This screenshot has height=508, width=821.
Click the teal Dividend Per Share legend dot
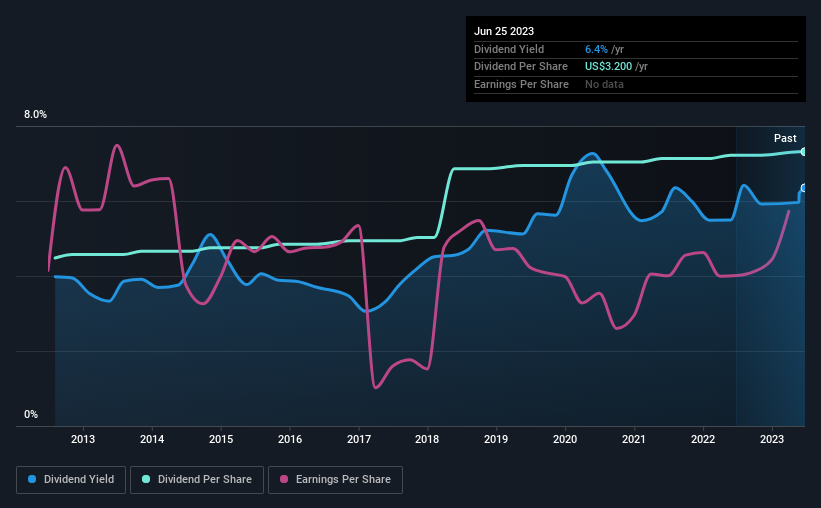point(146,479)
